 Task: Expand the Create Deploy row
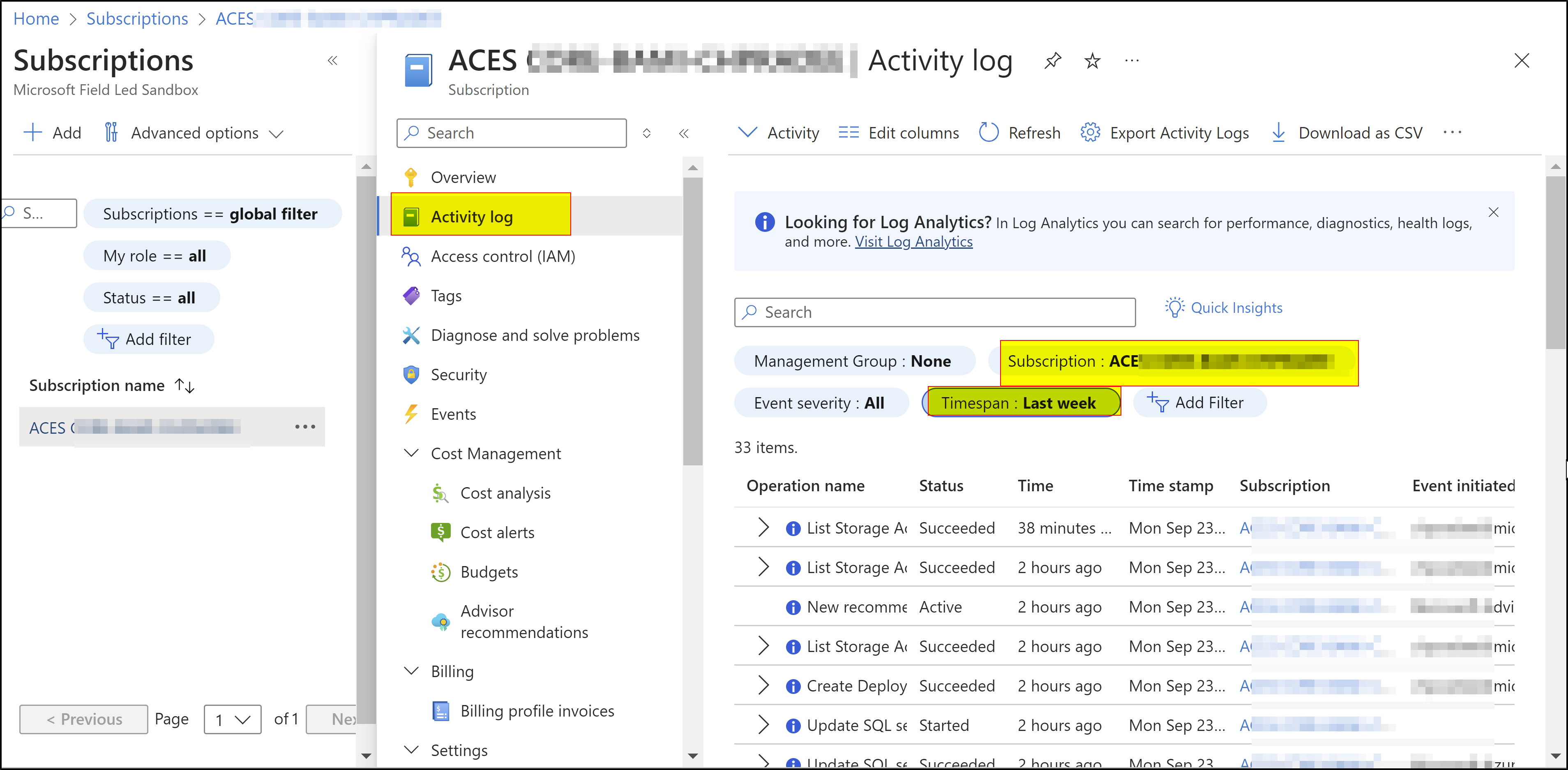(763, 686)
